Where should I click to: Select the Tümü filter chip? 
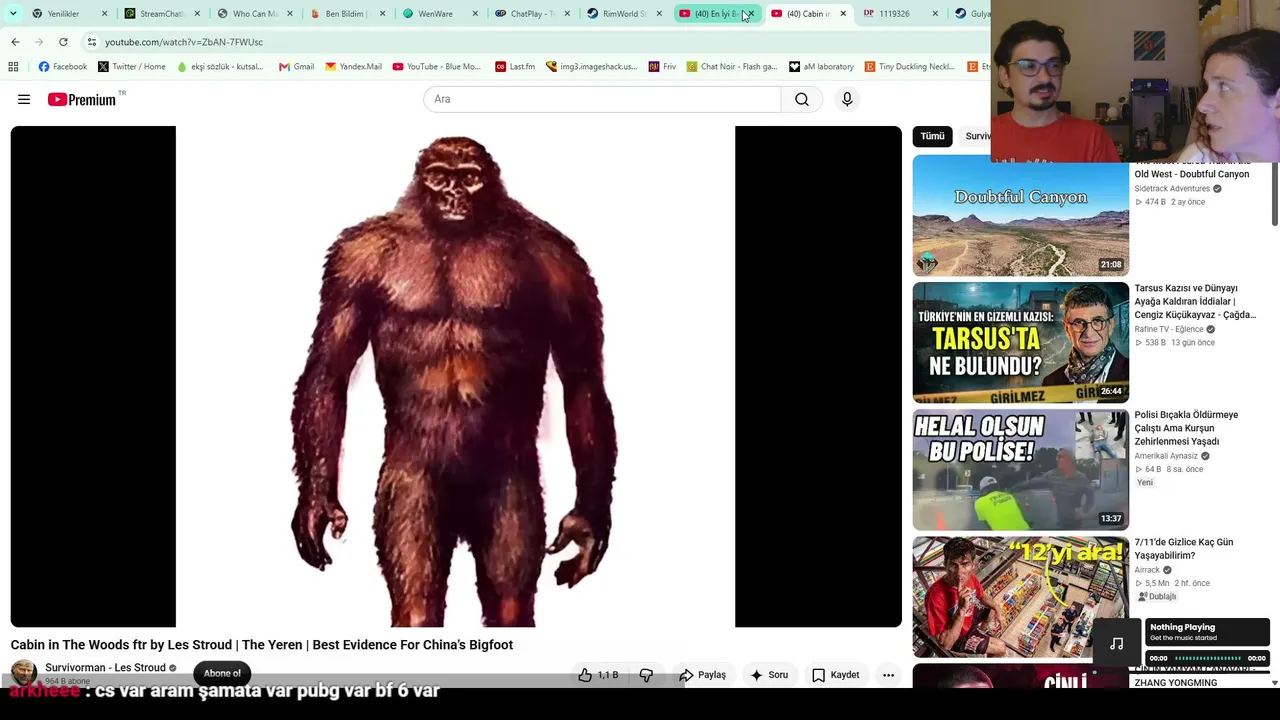click(932, 136)
